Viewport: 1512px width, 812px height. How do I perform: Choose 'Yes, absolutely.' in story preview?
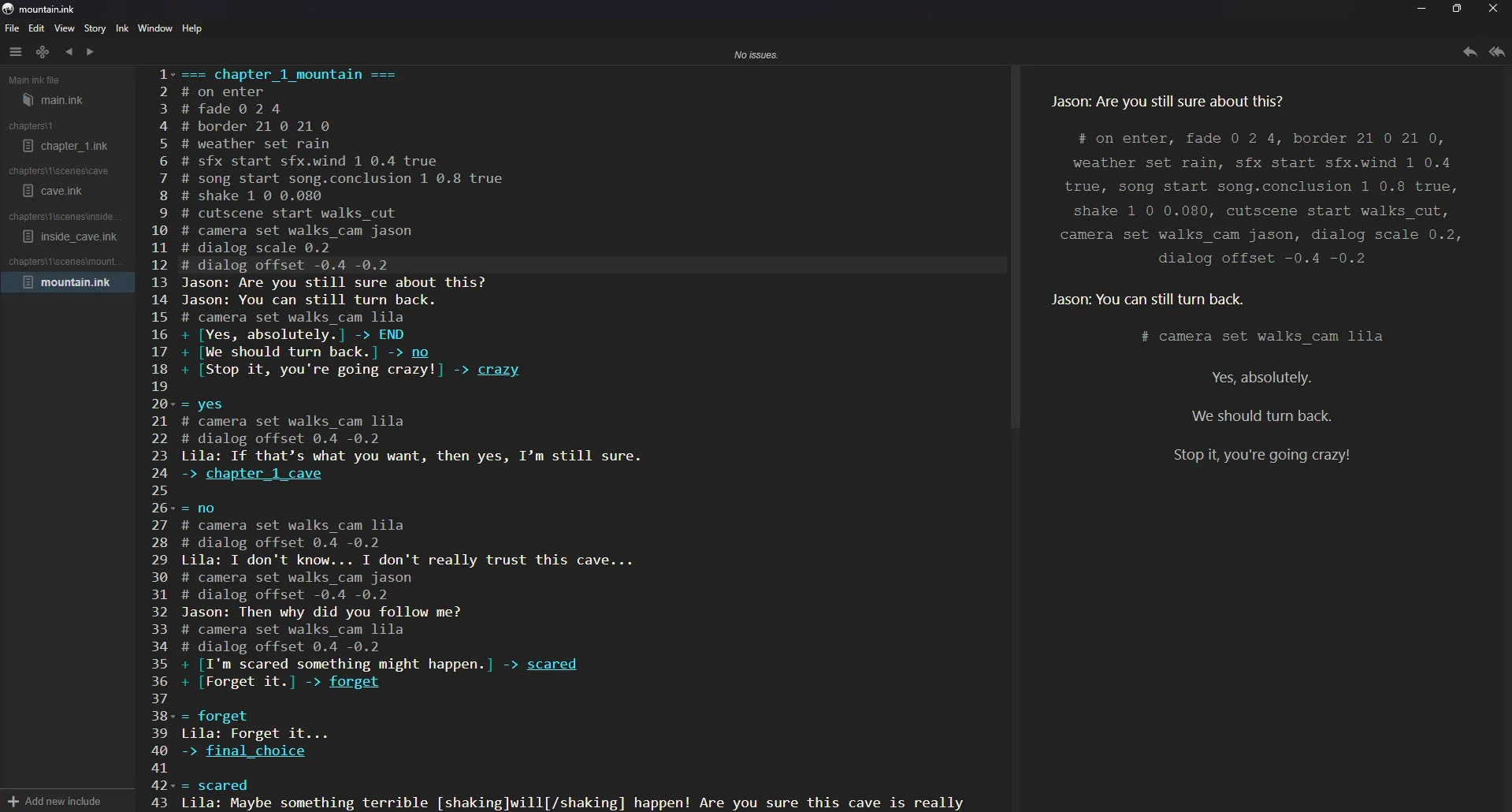pos(1261,378)
